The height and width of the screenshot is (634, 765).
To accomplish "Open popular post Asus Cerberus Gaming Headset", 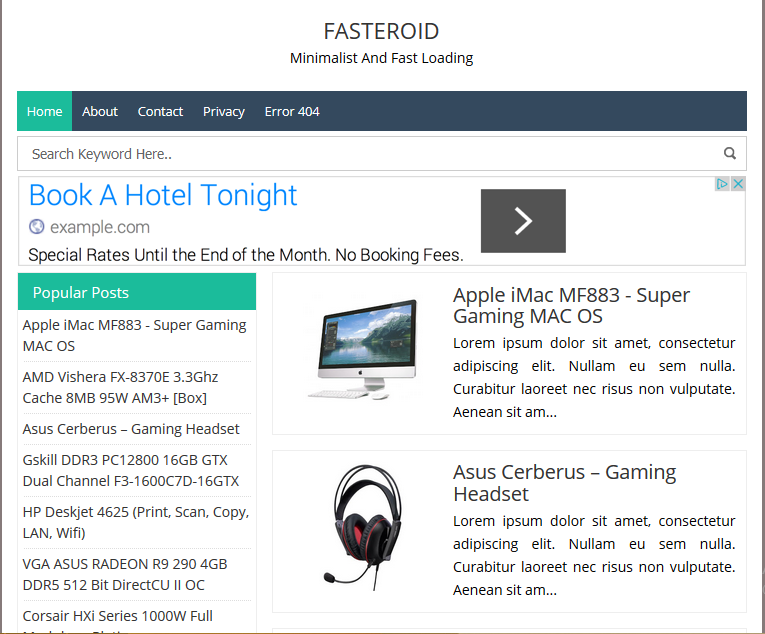I will coord(131,429).
